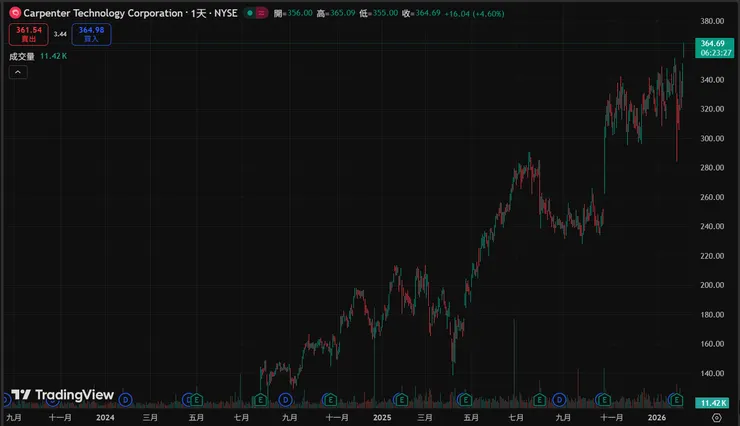The width and height of the screenshot is (740, 426).
Task: Click the 380.00 price axis label
Action: coord(712,21)
